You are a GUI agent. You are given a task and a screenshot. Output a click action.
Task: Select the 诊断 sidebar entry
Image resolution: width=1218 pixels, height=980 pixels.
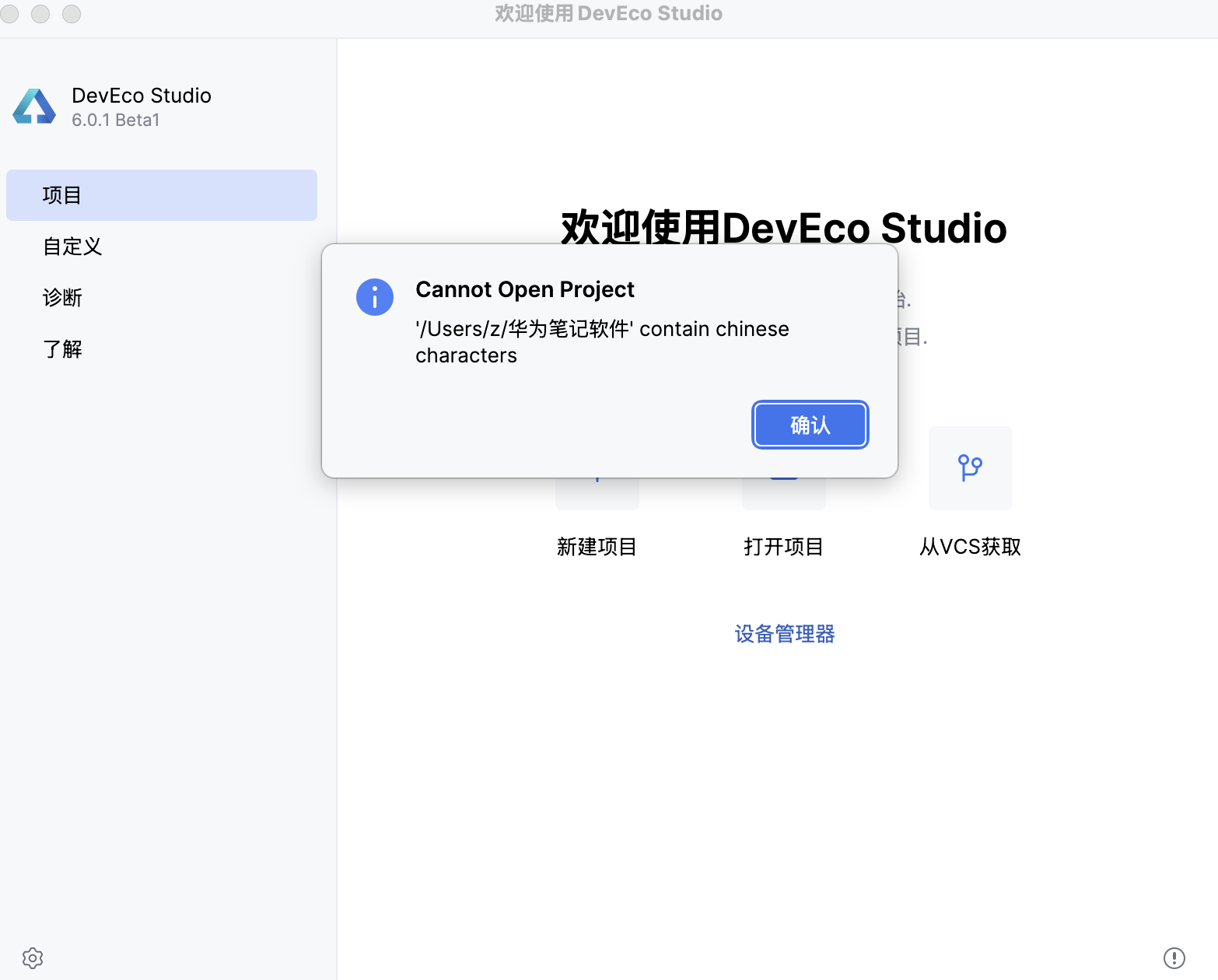pyautogui.click(x=63, y=297)
